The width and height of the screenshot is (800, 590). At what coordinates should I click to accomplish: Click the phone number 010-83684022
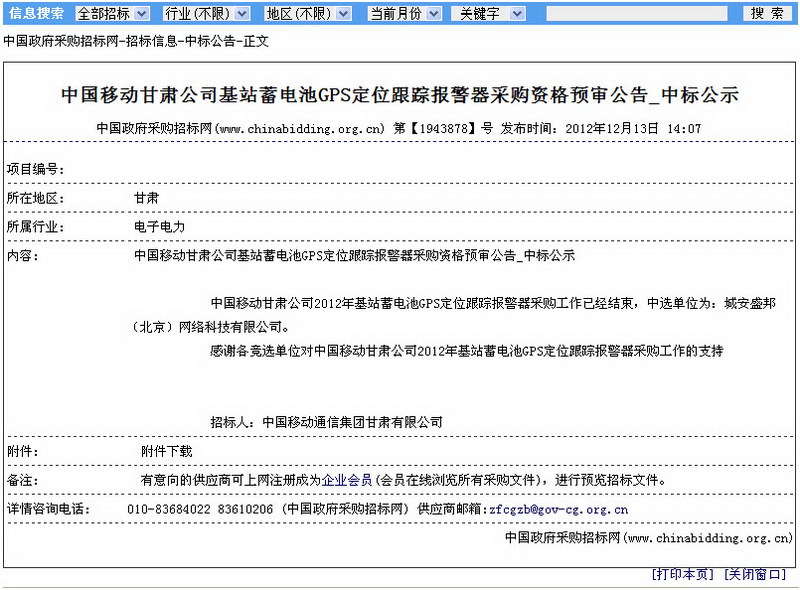coord(169,509)
